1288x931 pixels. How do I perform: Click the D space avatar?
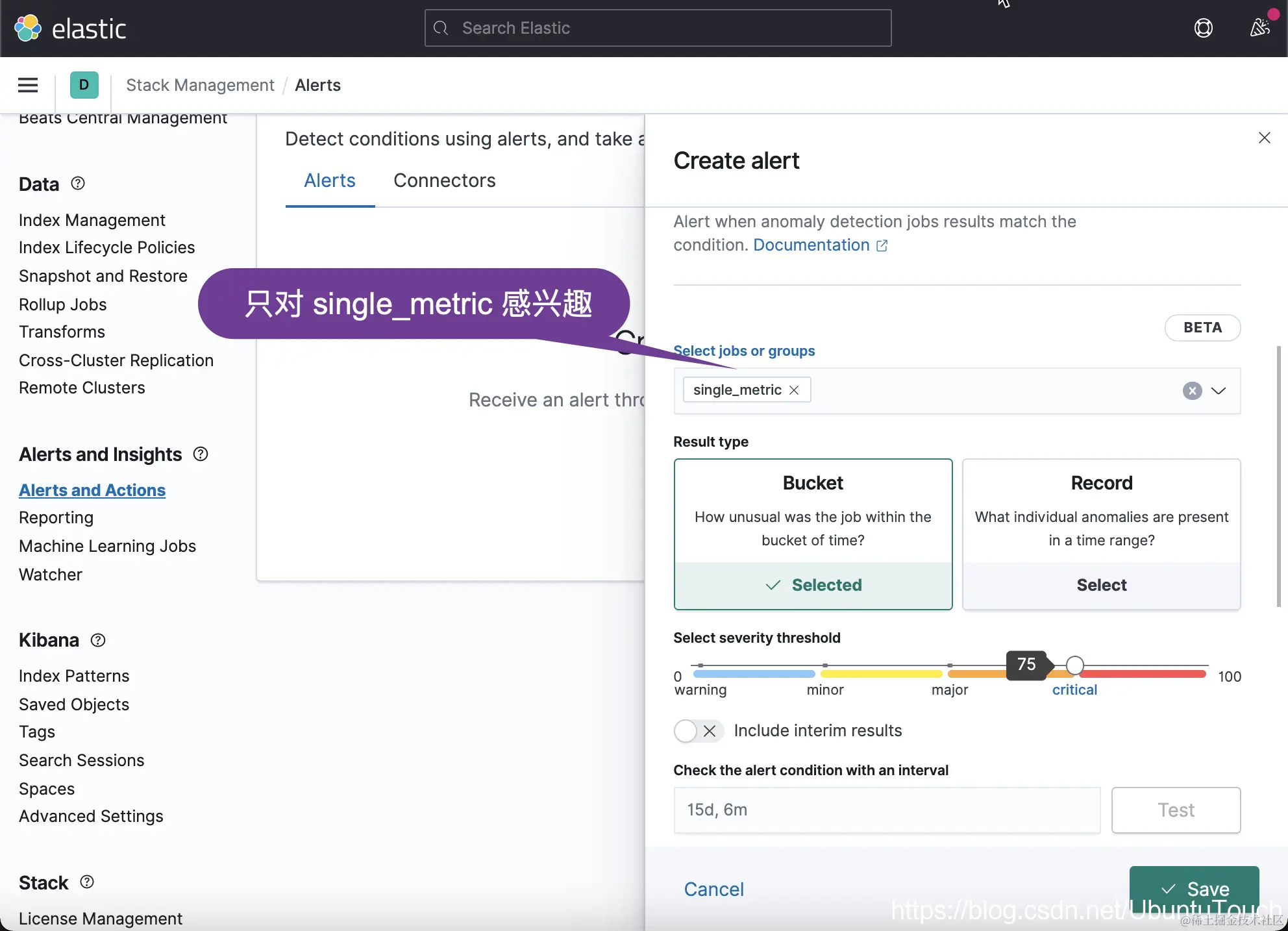(x=84, y=85)
